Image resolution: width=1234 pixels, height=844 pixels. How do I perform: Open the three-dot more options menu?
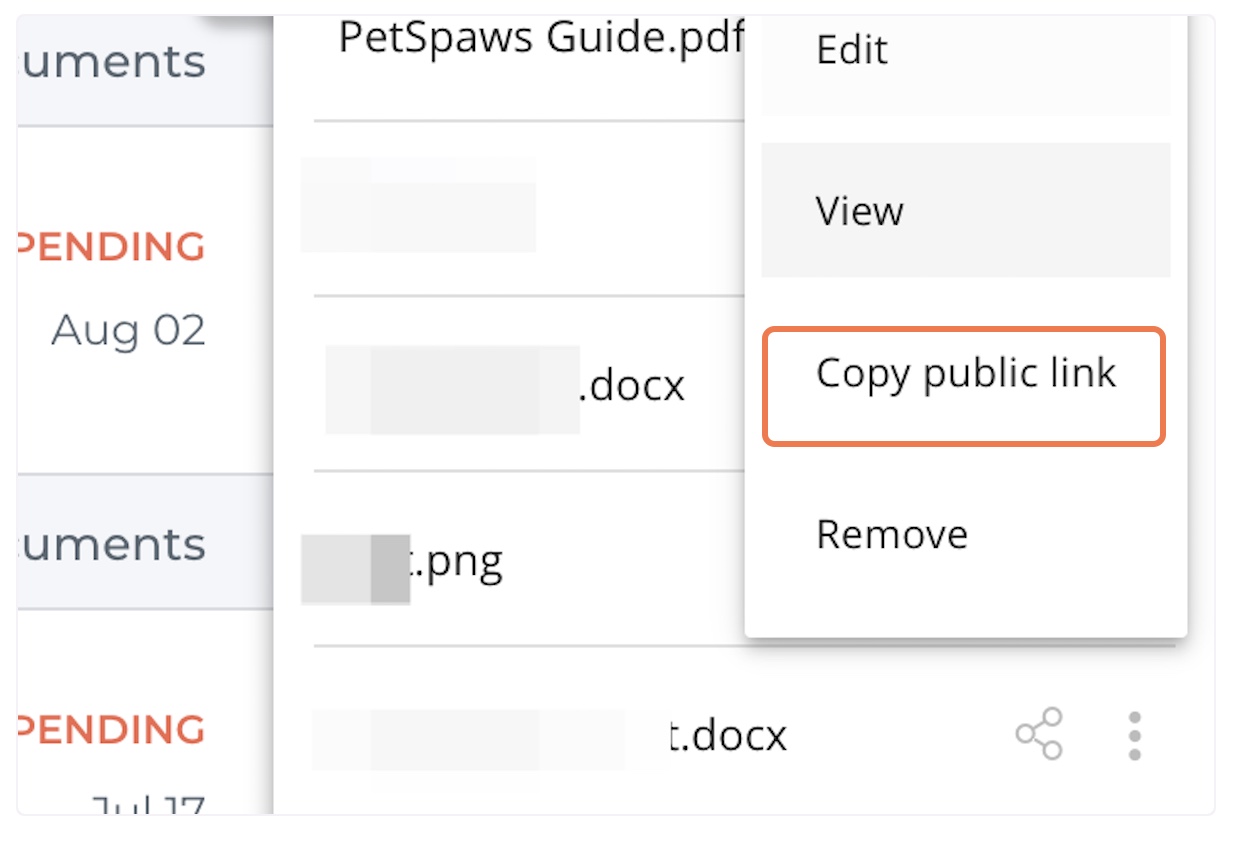1134,736
